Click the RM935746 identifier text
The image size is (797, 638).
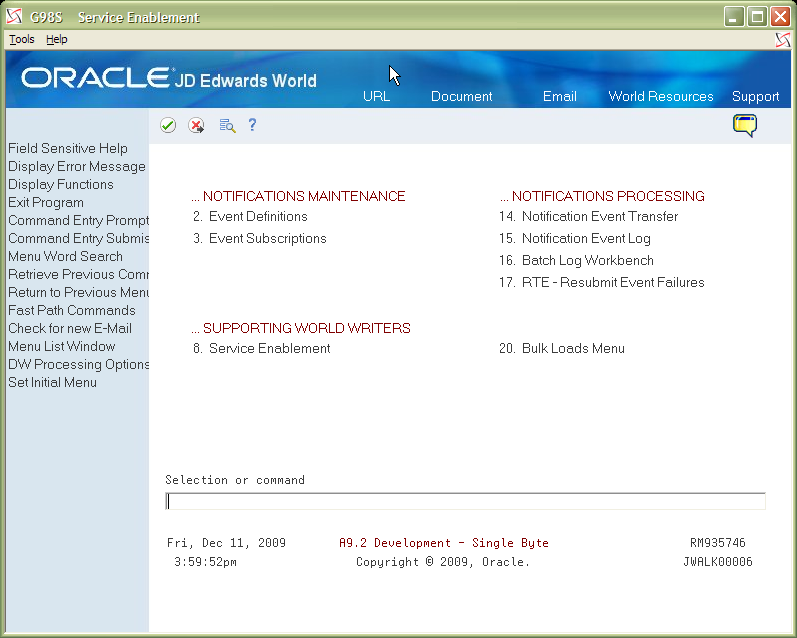(x=718, y=543)
